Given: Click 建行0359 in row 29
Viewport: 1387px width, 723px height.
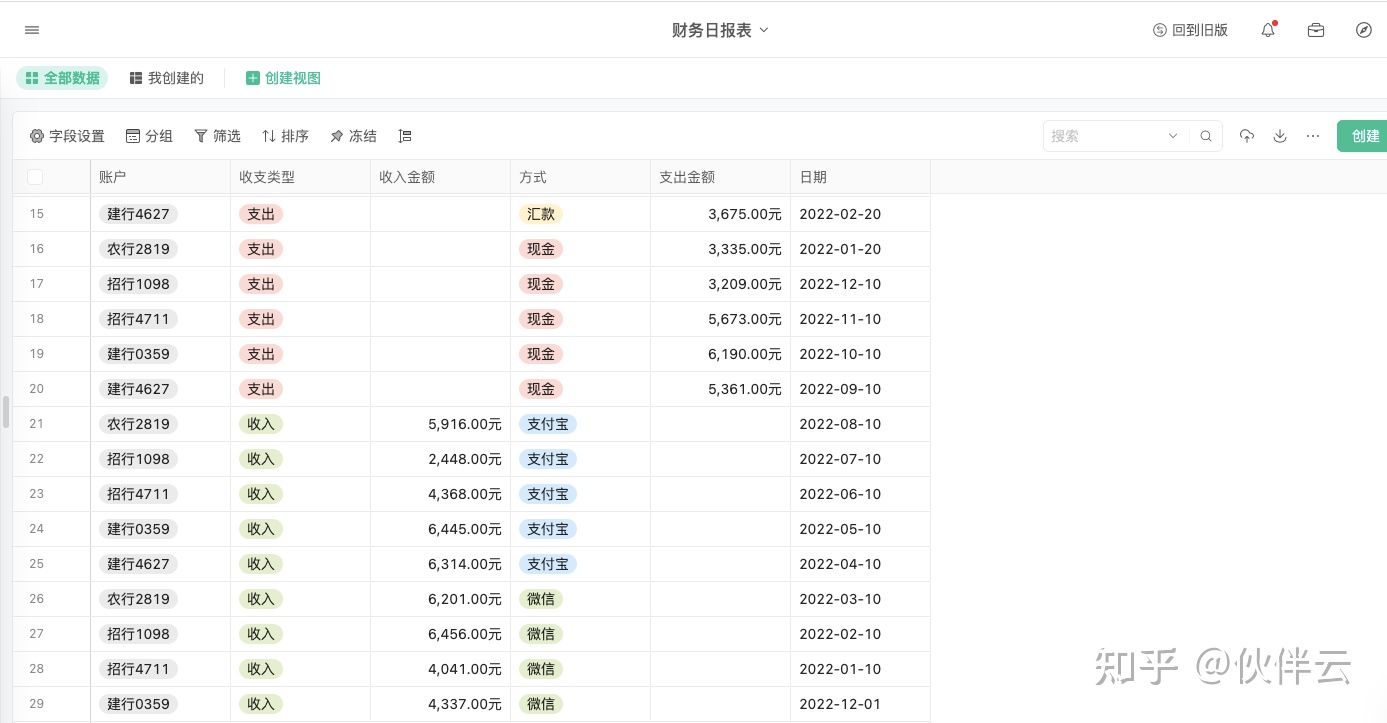Looking at the screenshot, I should pos(138,704).
